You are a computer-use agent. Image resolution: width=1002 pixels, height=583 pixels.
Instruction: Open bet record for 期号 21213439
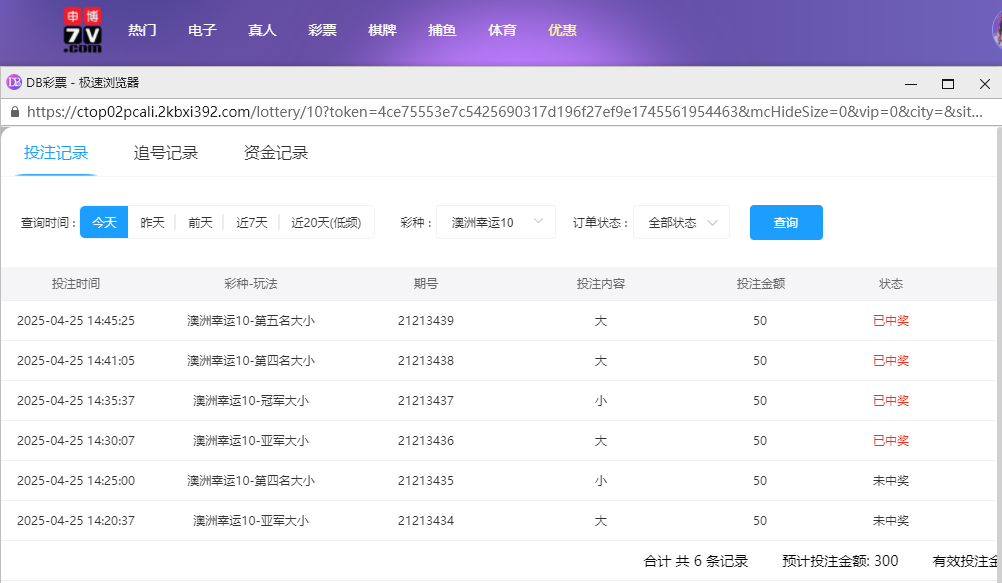pos(425,321)
